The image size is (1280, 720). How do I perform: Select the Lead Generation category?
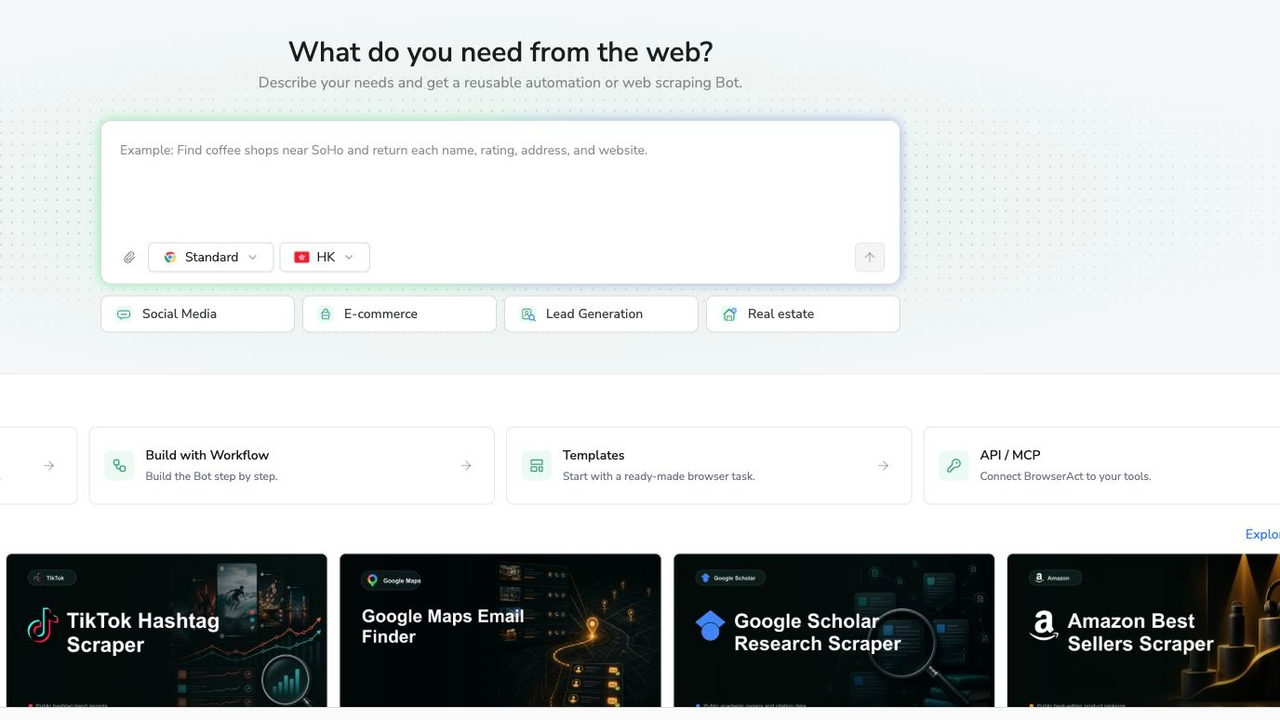[601, 314]
